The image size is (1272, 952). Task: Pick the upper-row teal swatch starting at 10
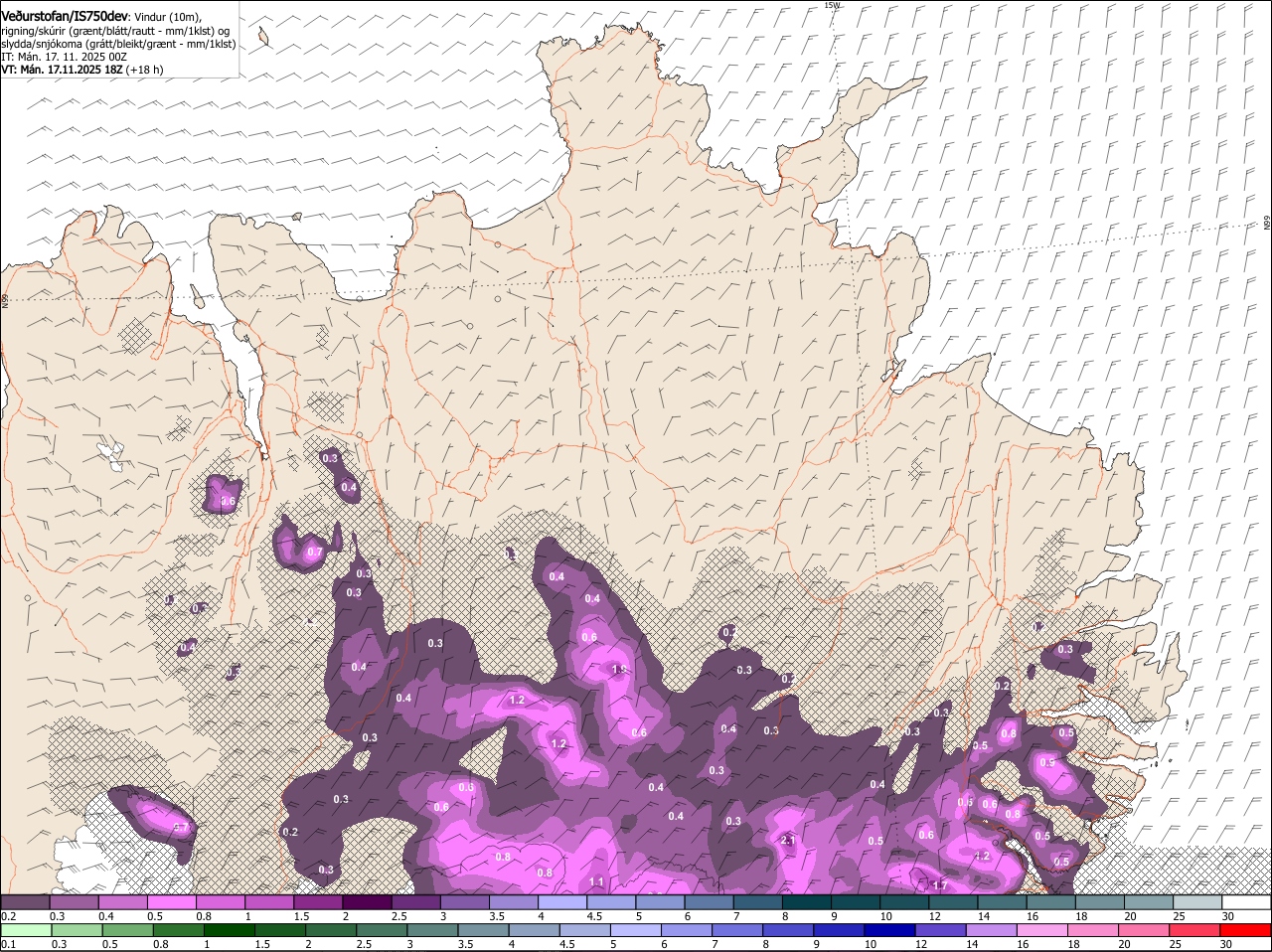pyautogui.click(x=903, y=902)
